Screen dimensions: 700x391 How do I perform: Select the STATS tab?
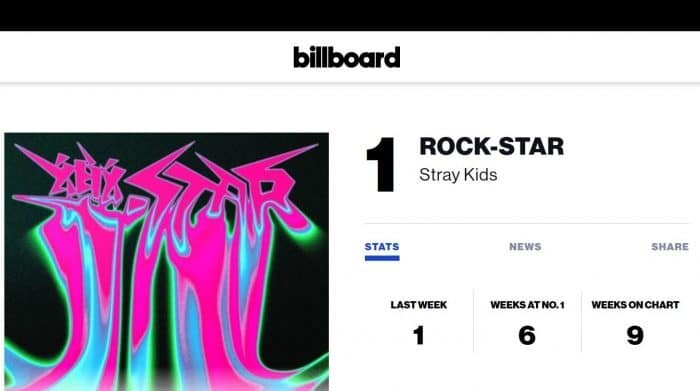pos(382,246)
